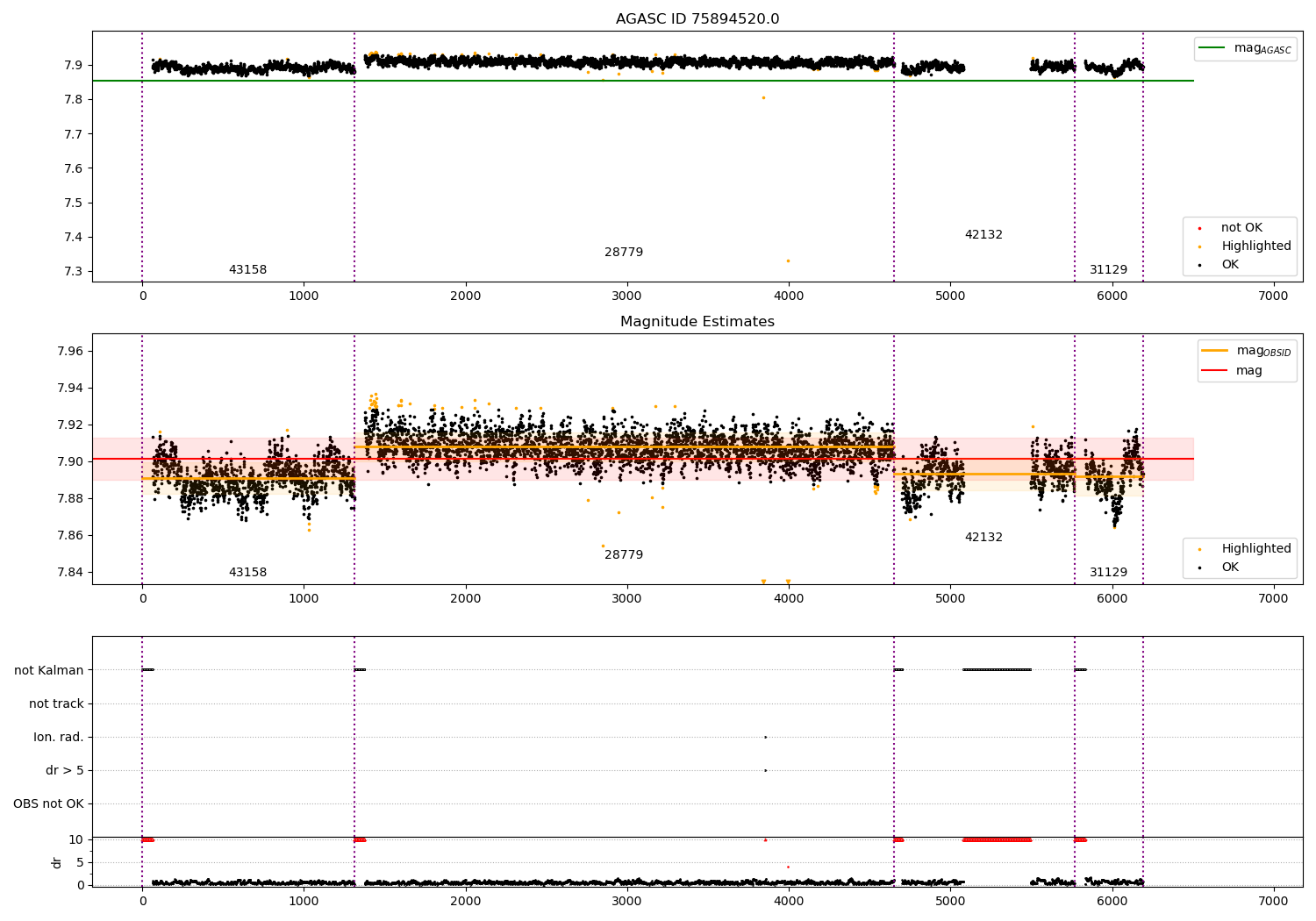
Task: Click the 'not track' y-axis label
Action: [x=56, y=704]
